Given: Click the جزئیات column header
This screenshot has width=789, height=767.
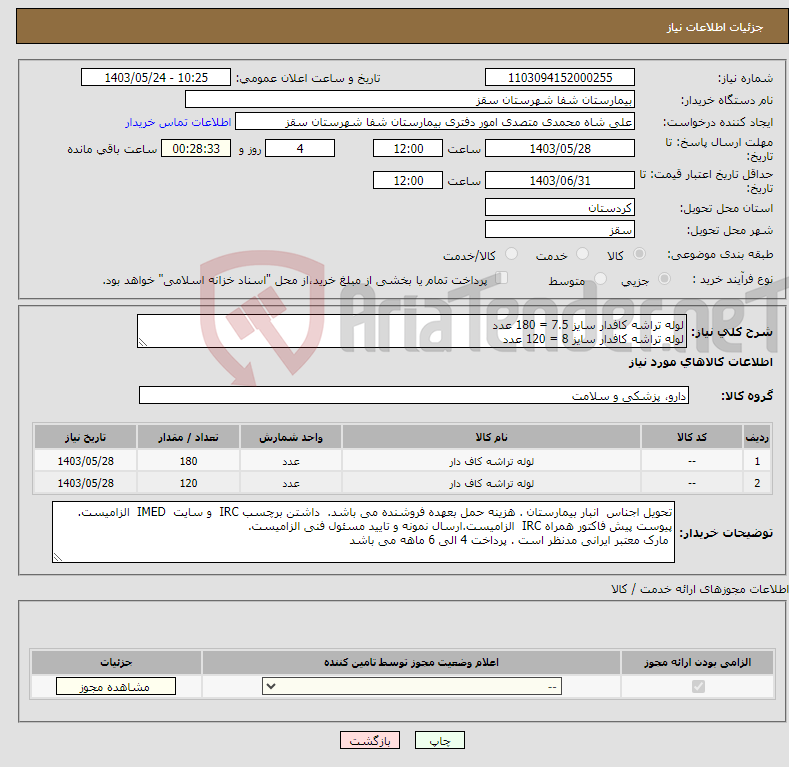Looking at the screenshot, I should [116, 662].
